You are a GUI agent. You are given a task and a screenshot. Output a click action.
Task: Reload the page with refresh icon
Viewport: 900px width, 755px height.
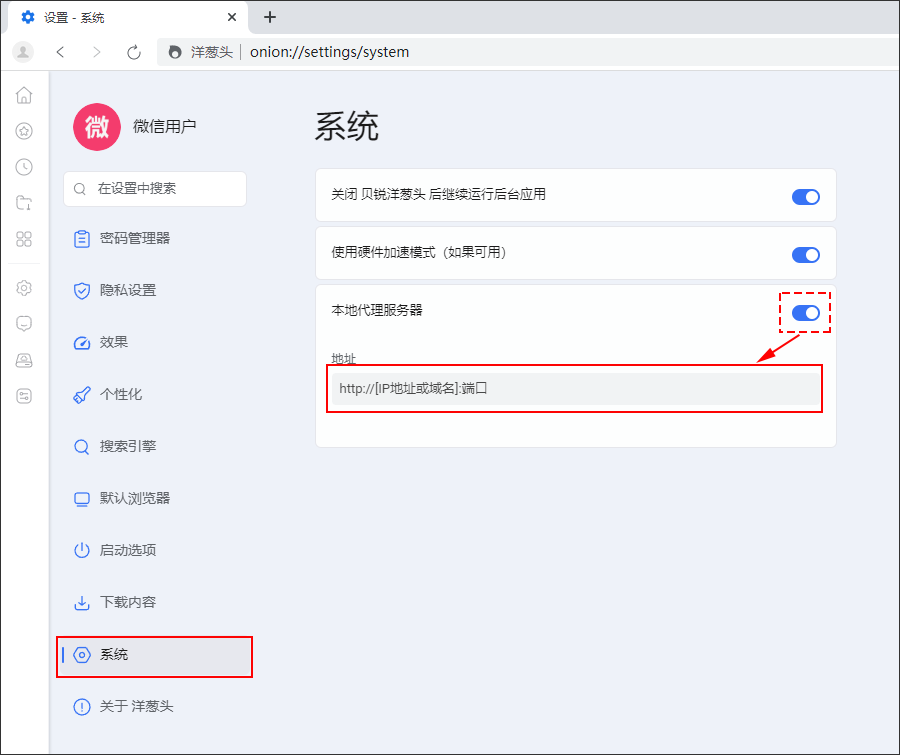click(x=134, y=52)
